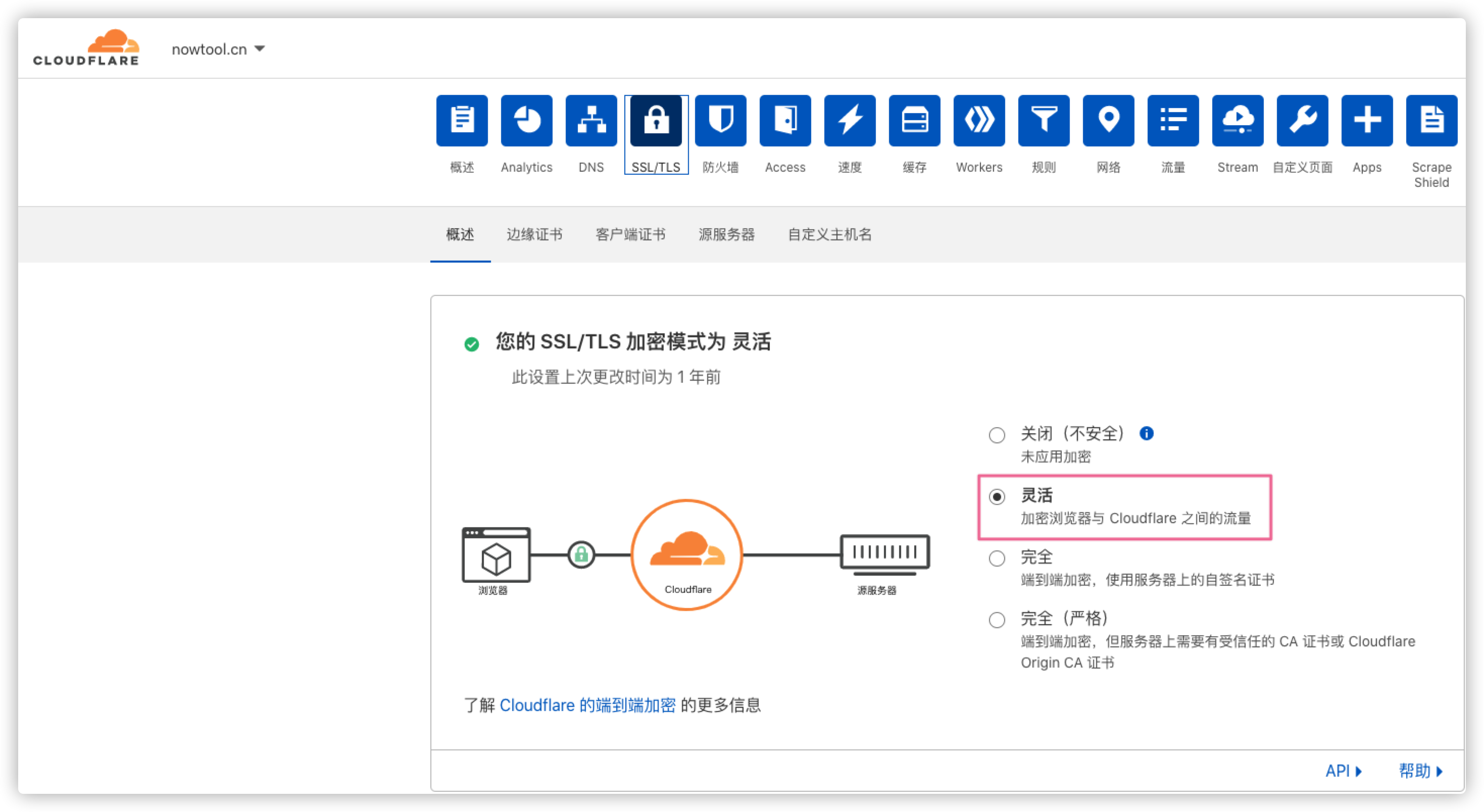The height and width of the screenshot is (812, 1484).
Task: Open the 规则 funnel icon
Action: [1043, 120]
